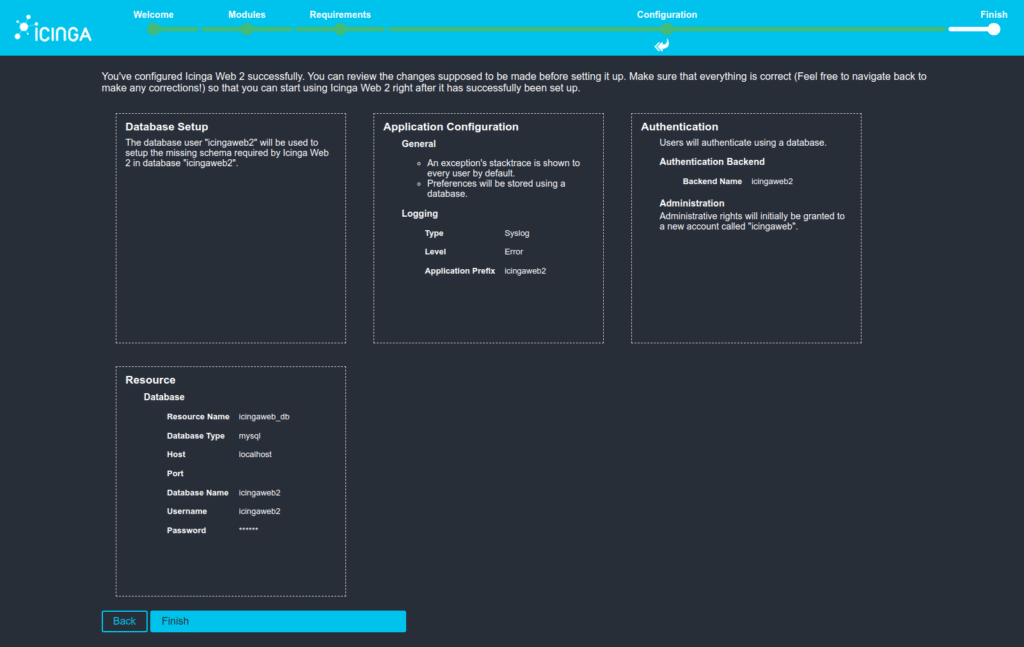
Task: Go to the Requirements wizard step
Action: pyautogui.click(x=340, y=14)
